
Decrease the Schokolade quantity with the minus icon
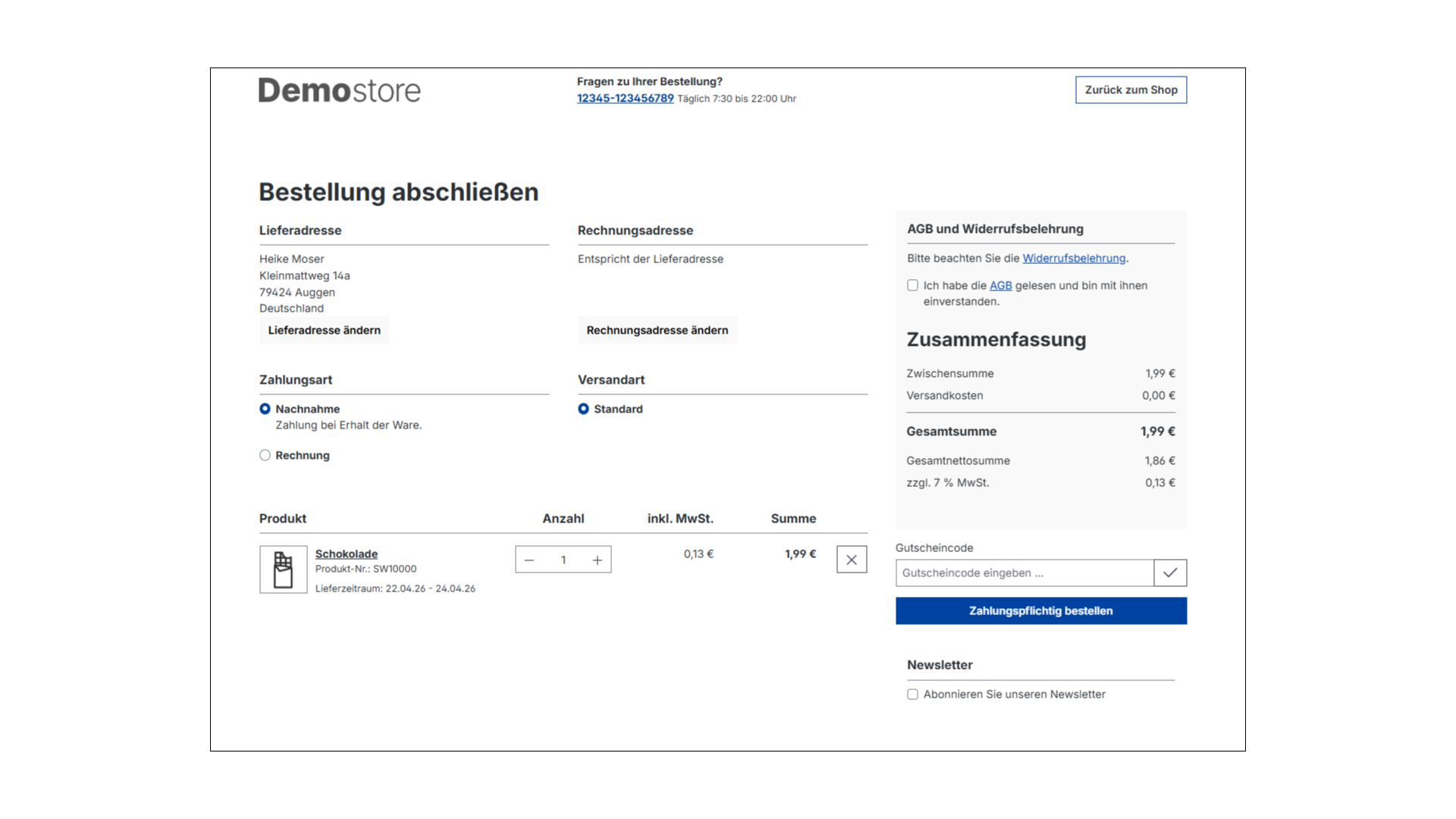click(x=529, y=559)
